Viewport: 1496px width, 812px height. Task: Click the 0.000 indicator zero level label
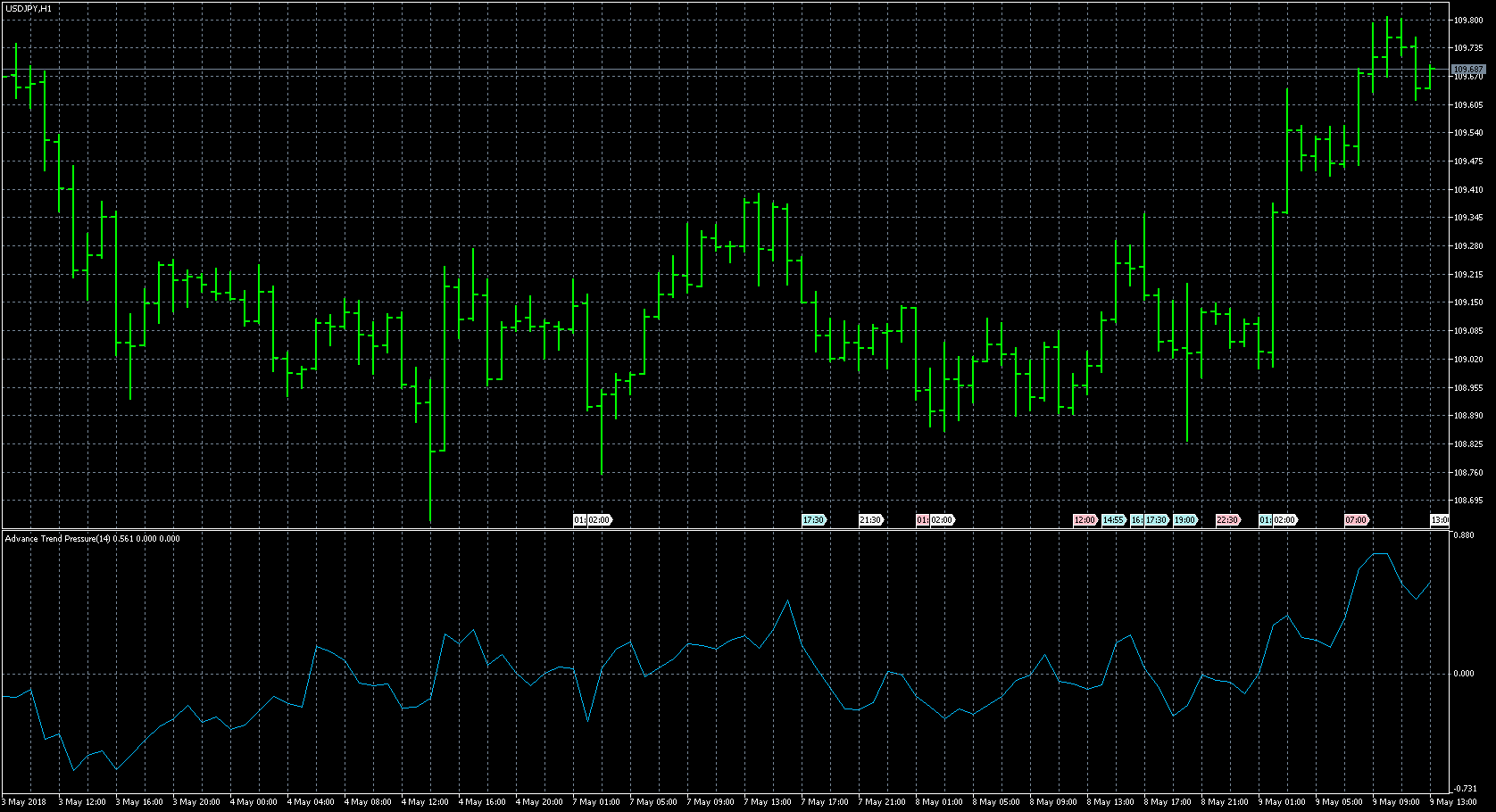[1464, 674]
